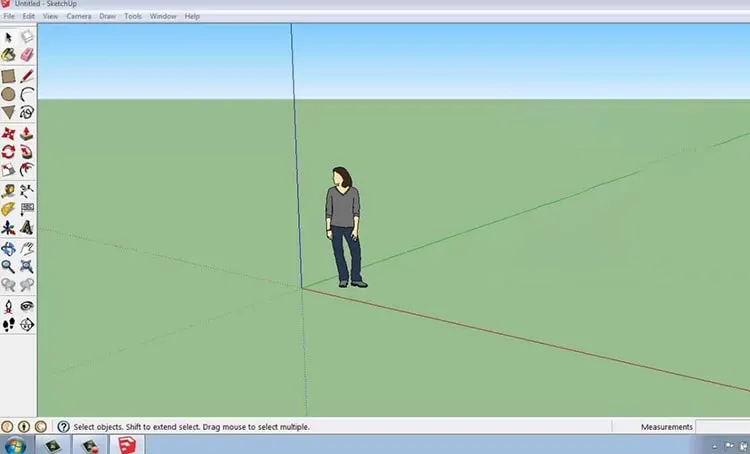Activate the Rotate tool

[8, 152]
